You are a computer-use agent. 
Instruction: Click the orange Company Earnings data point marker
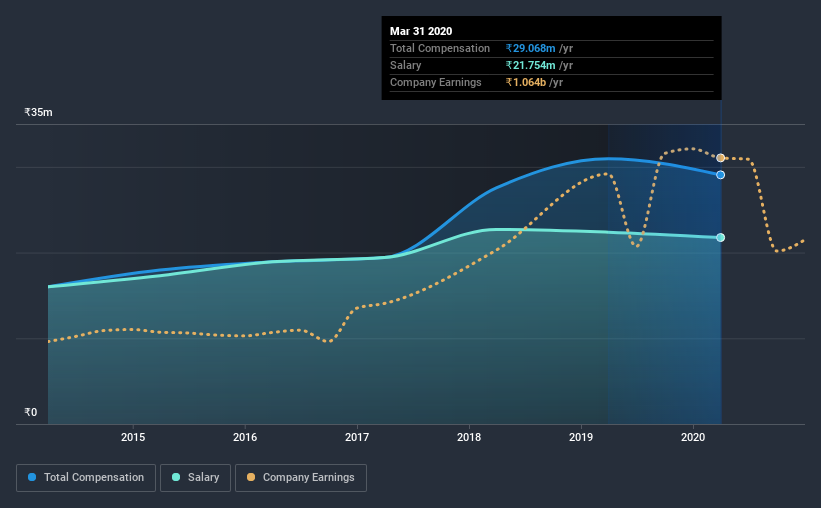(720, 158)
